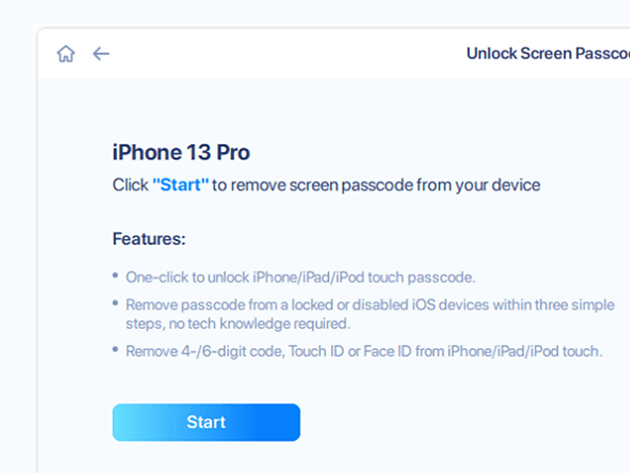Select the Remove 4-/6-digit code feature line
Image resolution: width=630 pixels, height=473 pixels.
[364, 351]
